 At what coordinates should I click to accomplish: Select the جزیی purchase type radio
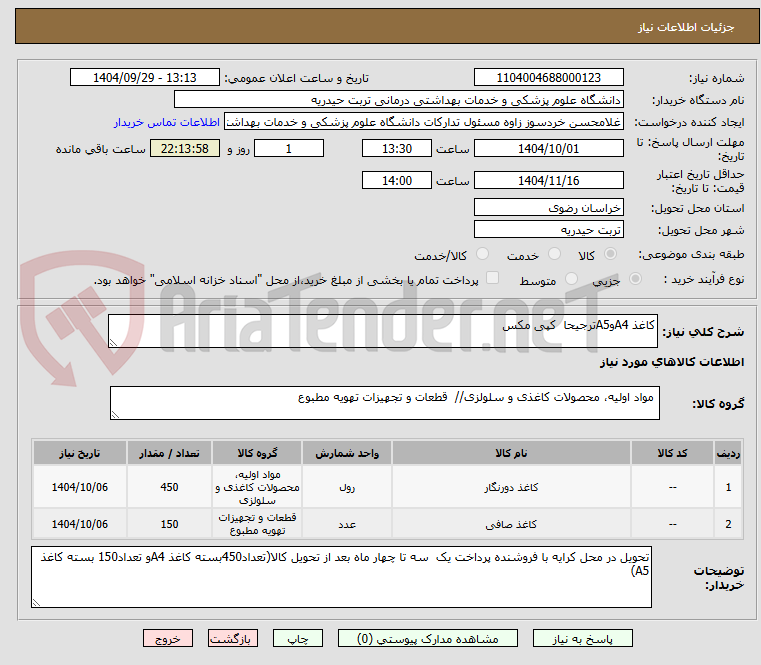click(635, 279)
